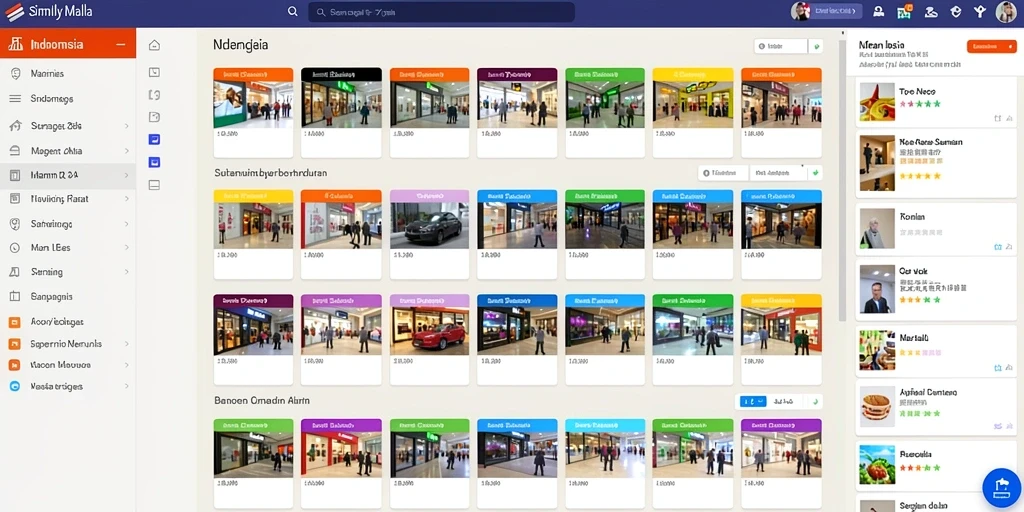Screen dimensions: 1024x512
Task: Open the profile avatar at far right
Action: pyautogui.click(x=1006, y=12)
